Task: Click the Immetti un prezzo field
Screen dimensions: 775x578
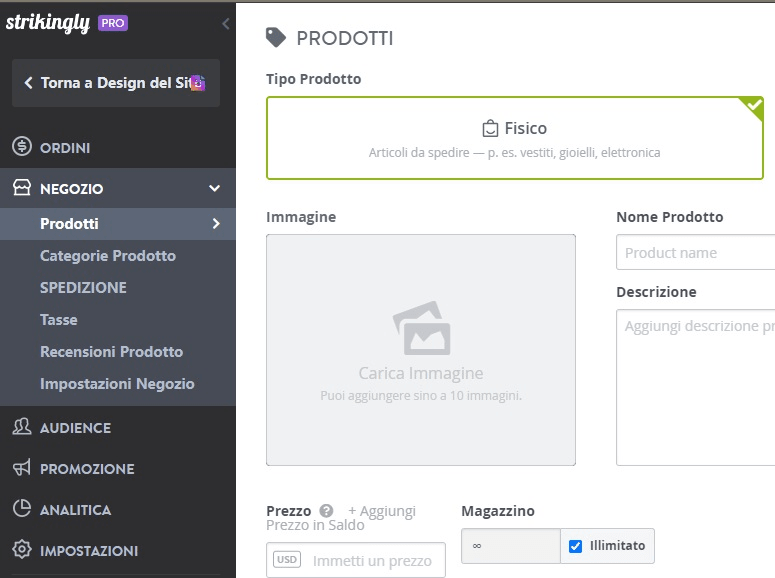Action: point(356,560)
